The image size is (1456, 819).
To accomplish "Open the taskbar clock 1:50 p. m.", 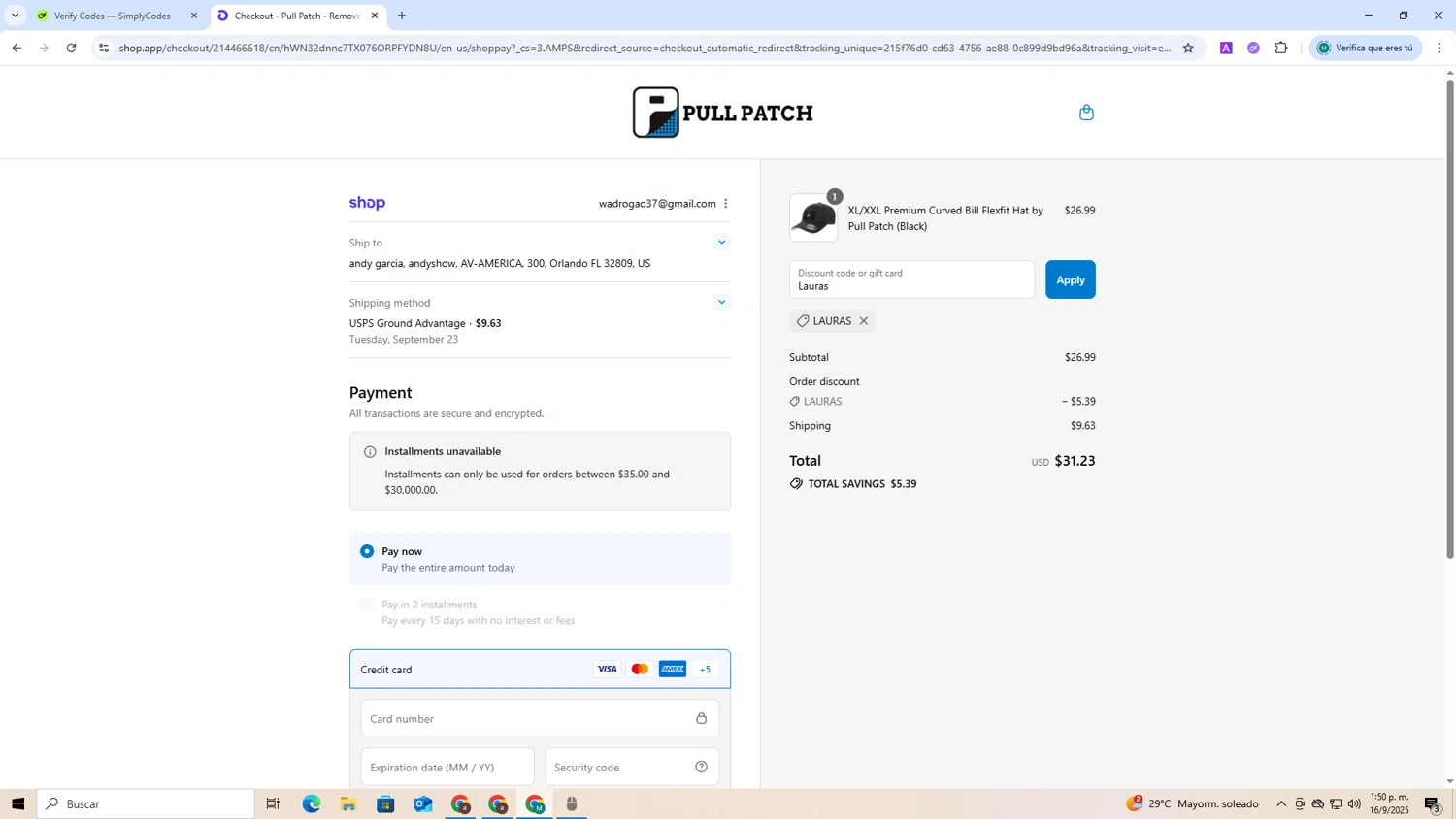I will 1389,803.
